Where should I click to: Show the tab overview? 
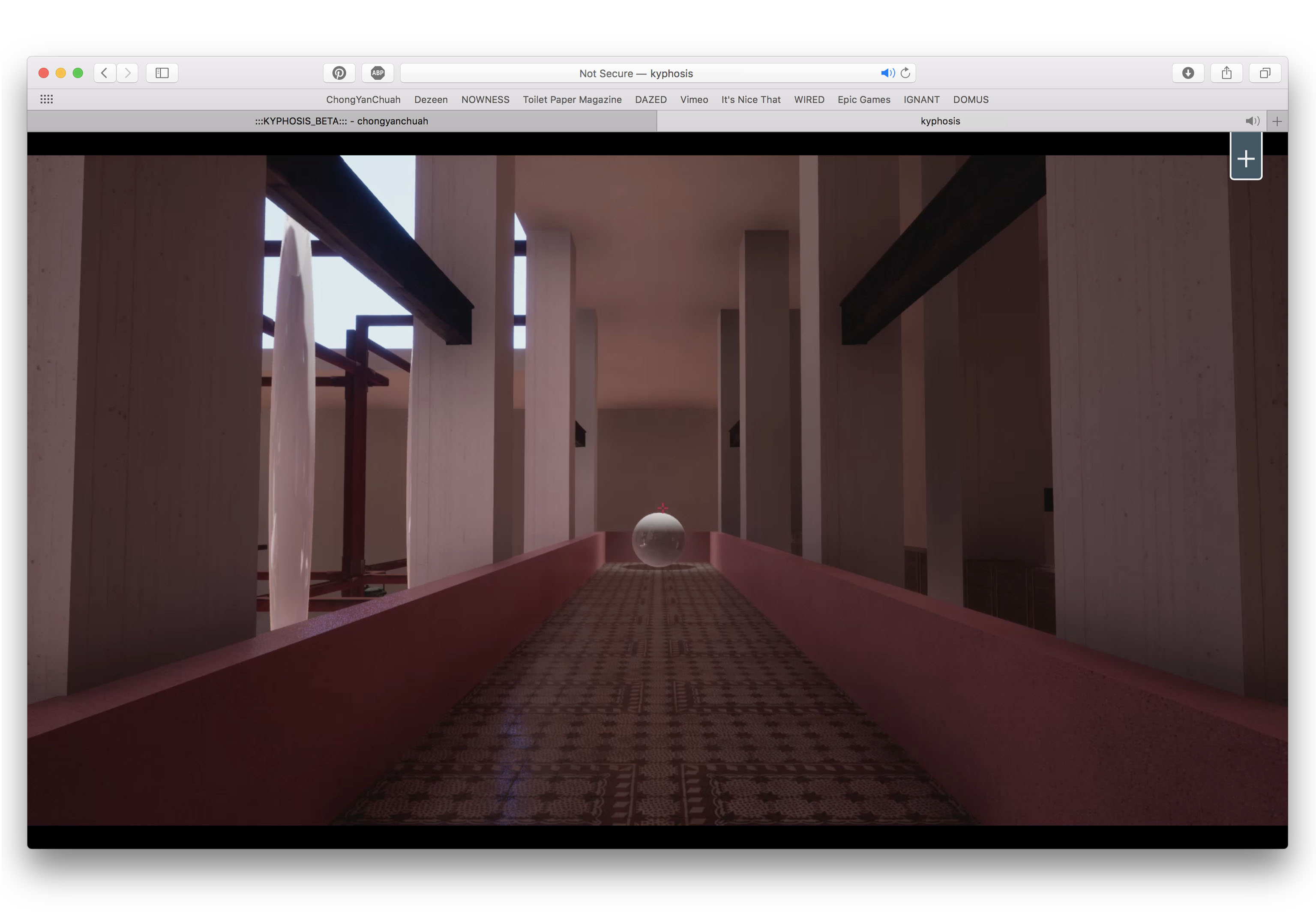[1265, 73]
